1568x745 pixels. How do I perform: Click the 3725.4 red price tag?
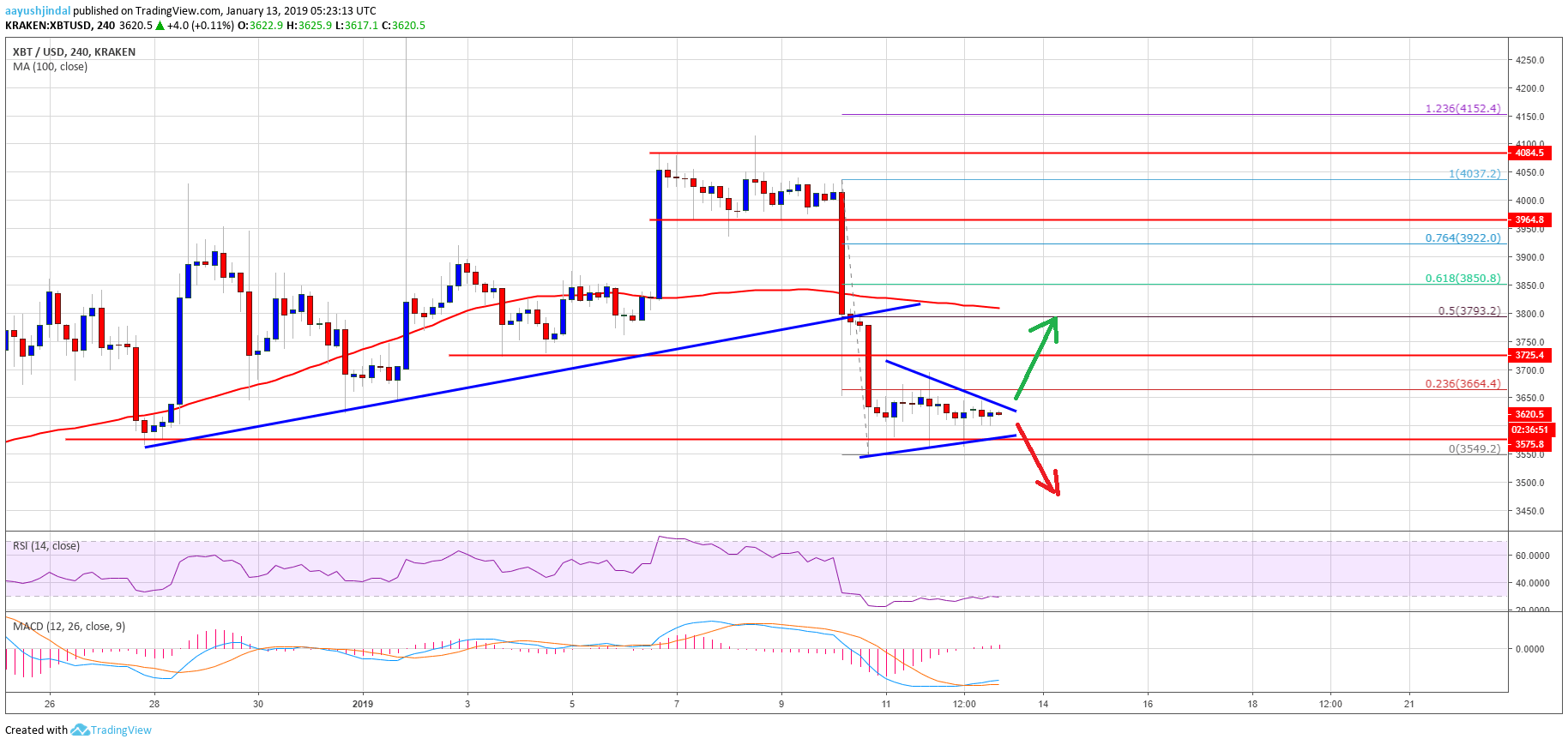coord(1529,355)
